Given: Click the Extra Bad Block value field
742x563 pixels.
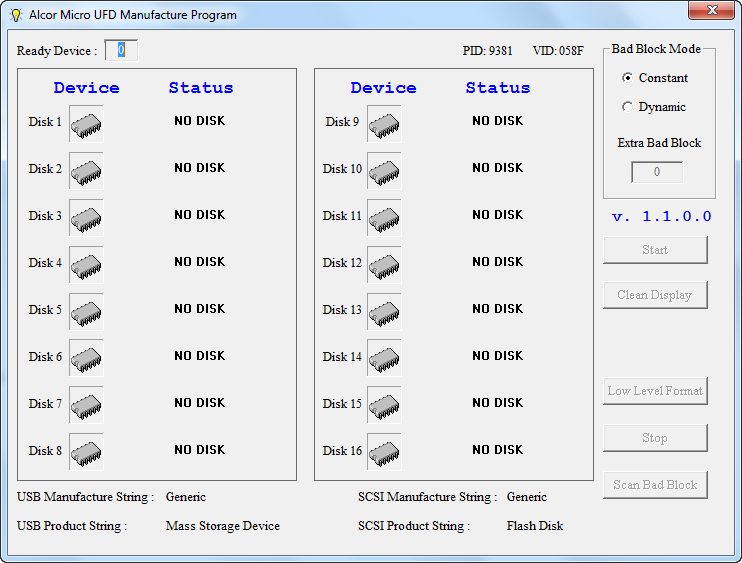Looking at the screenshot, I should 657,172.
